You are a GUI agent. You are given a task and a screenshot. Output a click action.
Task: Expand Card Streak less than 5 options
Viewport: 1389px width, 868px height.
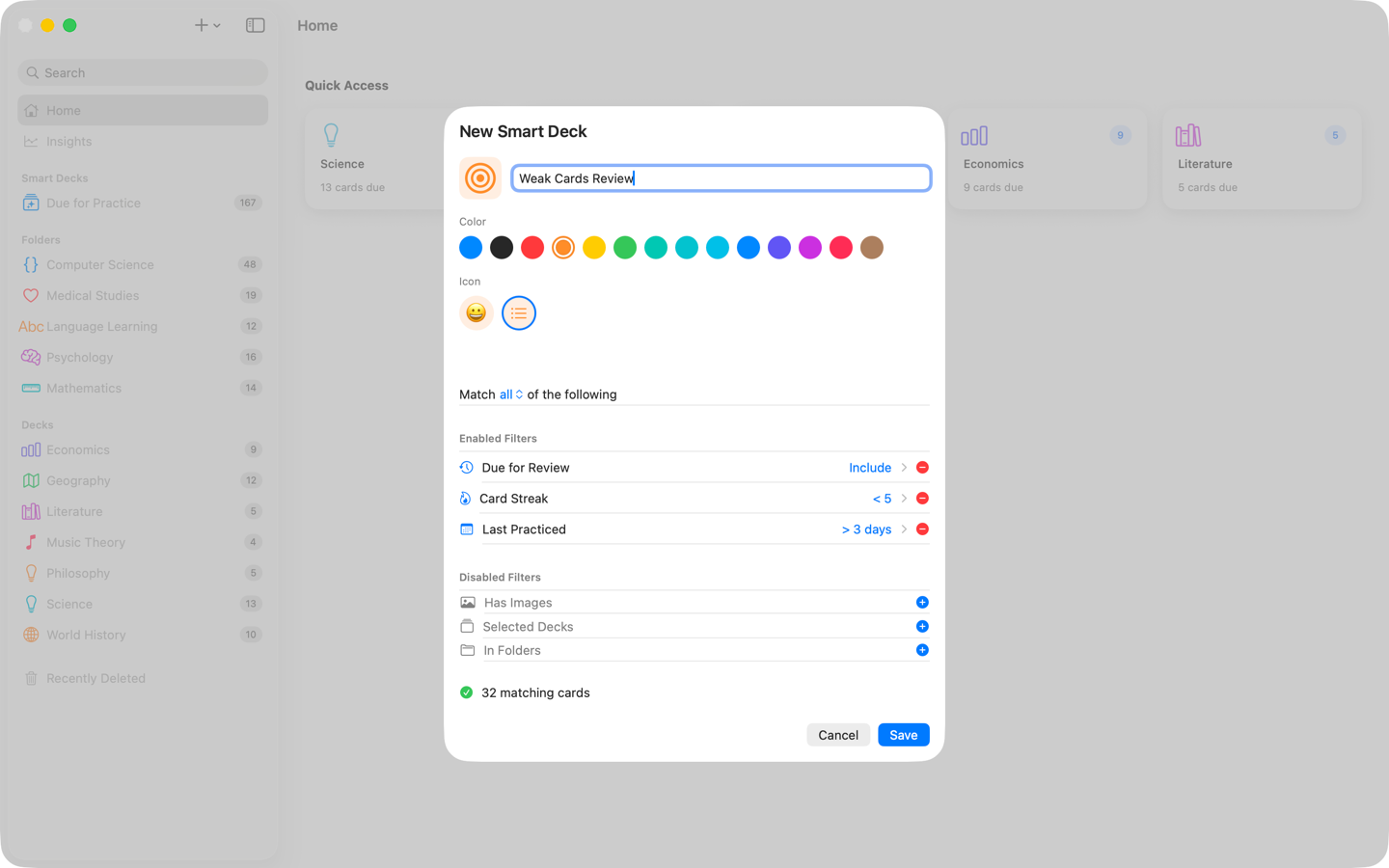[890, 499]
